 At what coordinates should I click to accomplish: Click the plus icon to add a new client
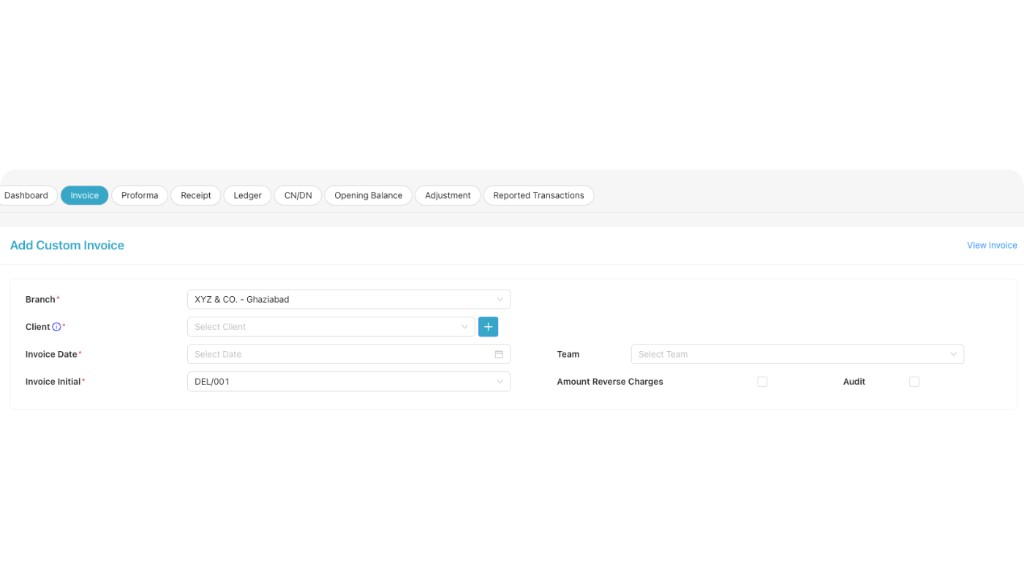[488, 326]
